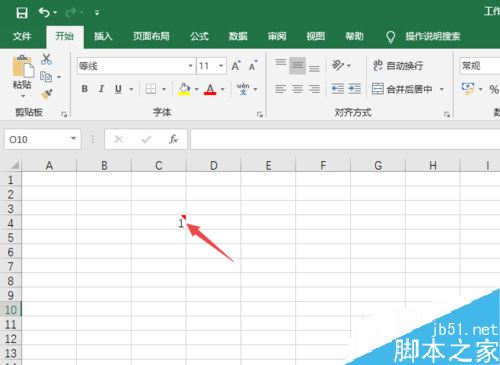Toggle center text horizontally
Image resolution: width=500 pixels, height=365 pixels.
[297, 89]
